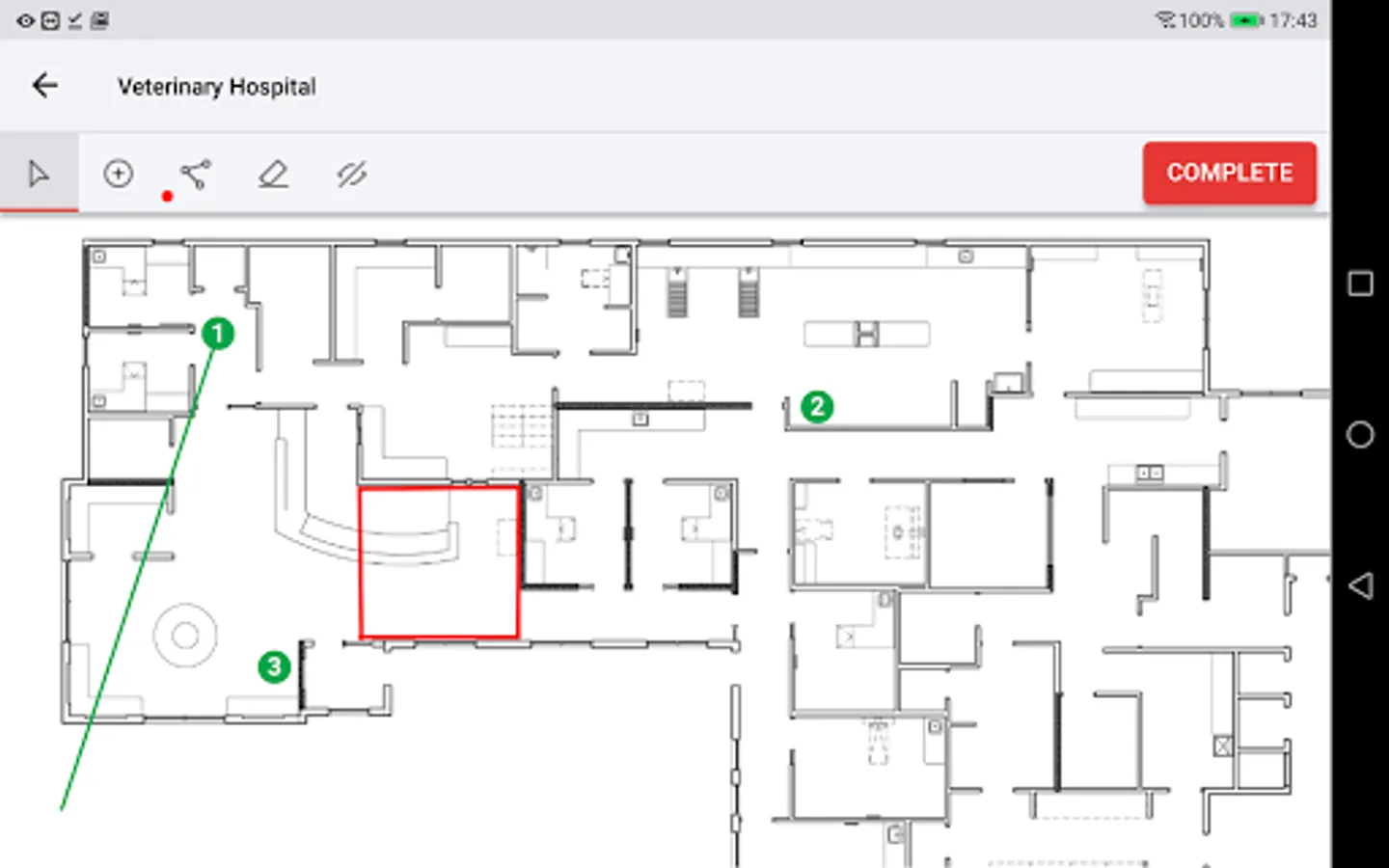The image size is (1389, 868).
Task: Select the eraser tool
Action: [273, 175]
